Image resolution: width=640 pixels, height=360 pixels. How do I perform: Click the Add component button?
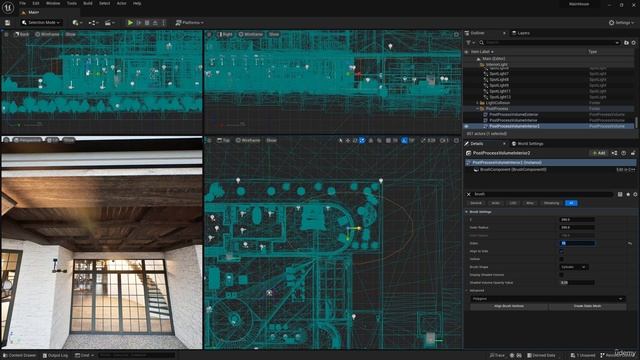coord(598,153)
